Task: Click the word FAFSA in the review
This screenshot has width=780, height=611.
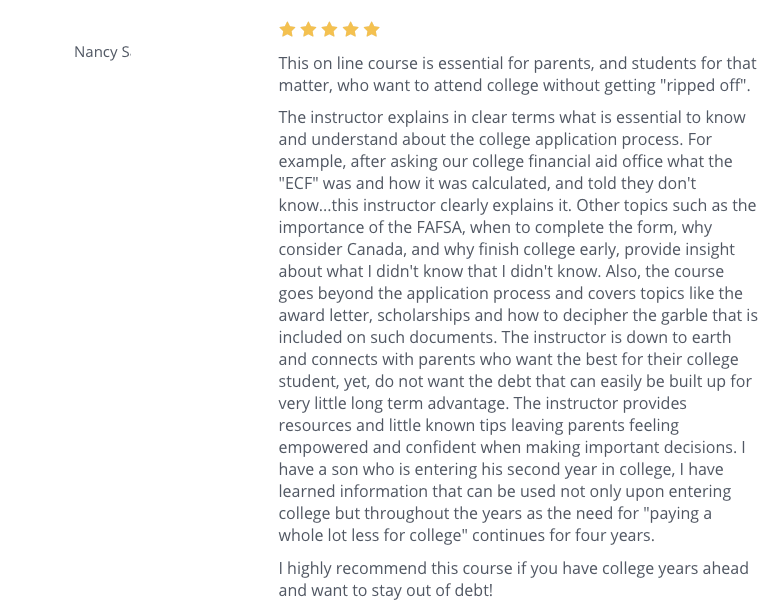Action: pos(440,227)
